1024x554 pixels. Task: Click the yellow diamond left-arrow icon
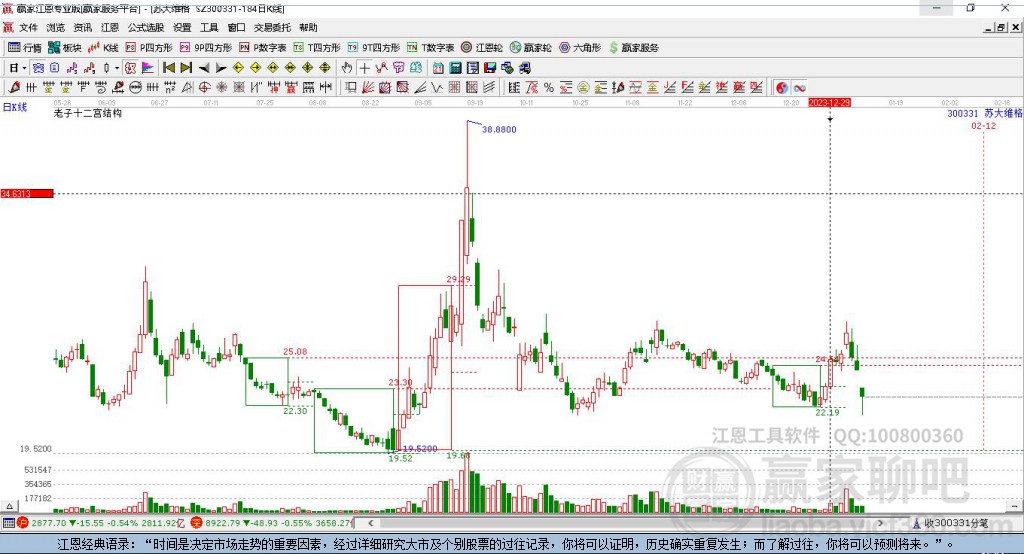pos(238,67)
